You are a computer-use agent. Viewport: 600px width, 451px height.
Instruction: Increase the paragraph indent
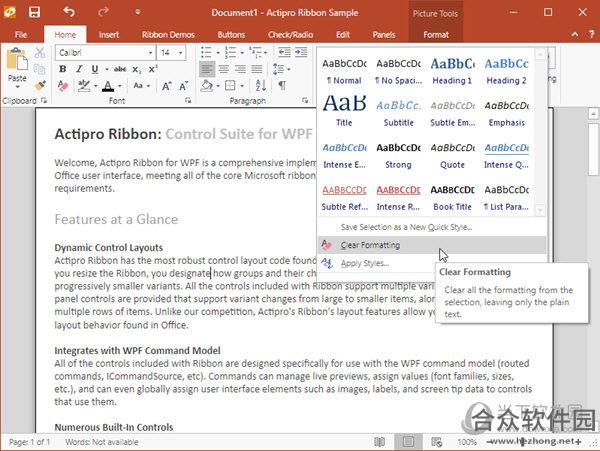coord(301,52)
